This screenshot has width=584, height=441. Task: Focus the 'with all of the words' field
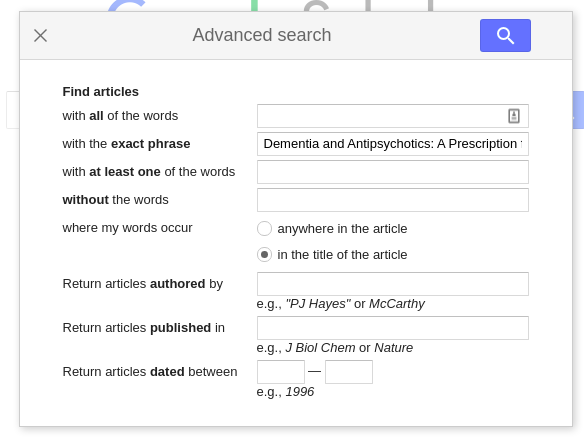(x=393, y=116)
